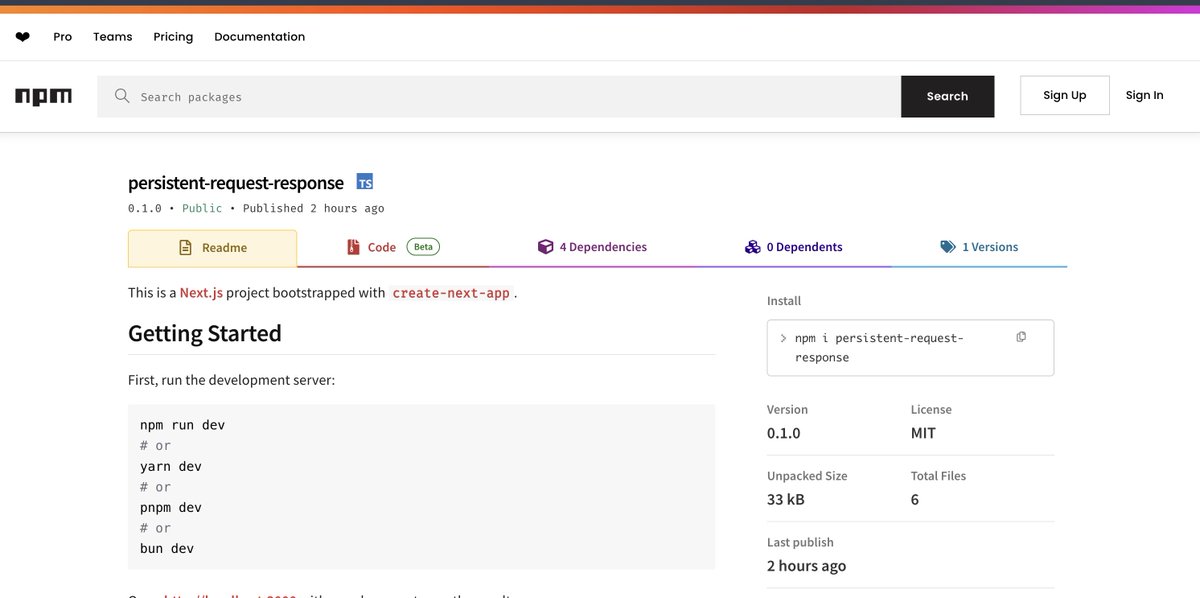The height and width of the screenshot is (598, 1200).
Task: Click the package title persistent-request-response
Action: tap(236, 182)
